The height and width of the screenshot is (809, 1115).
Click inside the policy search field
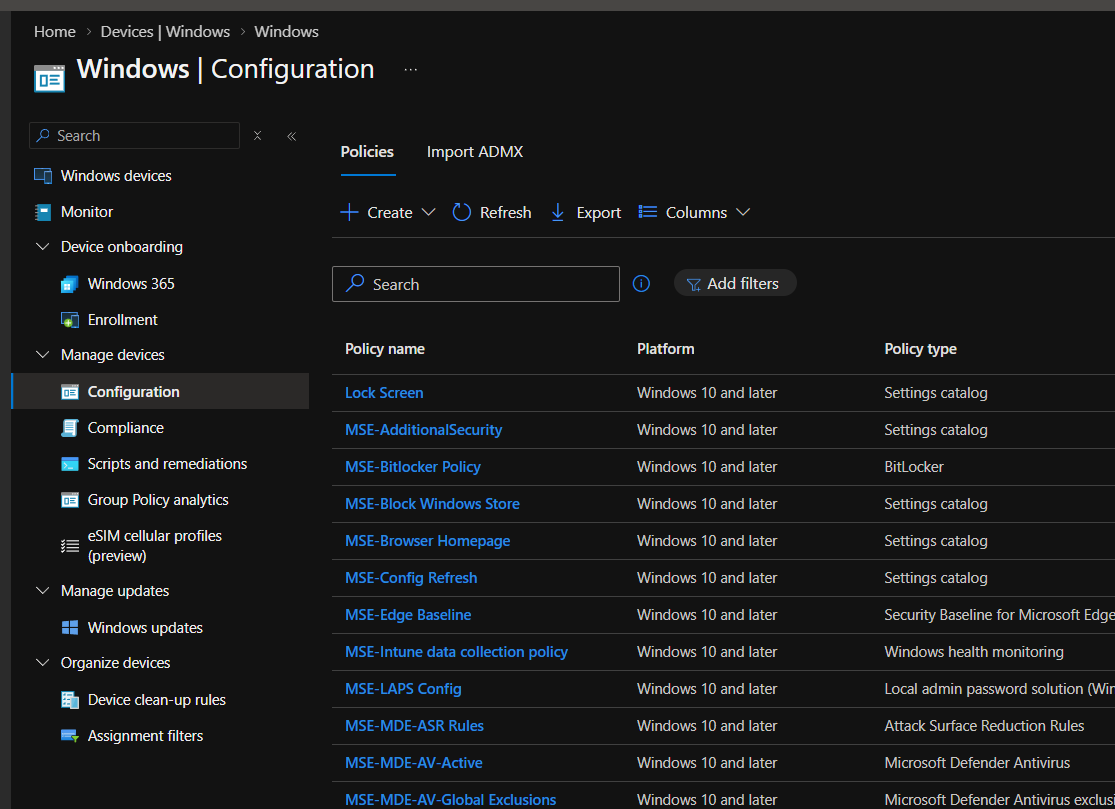pyautogui.click(x=475, y=284)
